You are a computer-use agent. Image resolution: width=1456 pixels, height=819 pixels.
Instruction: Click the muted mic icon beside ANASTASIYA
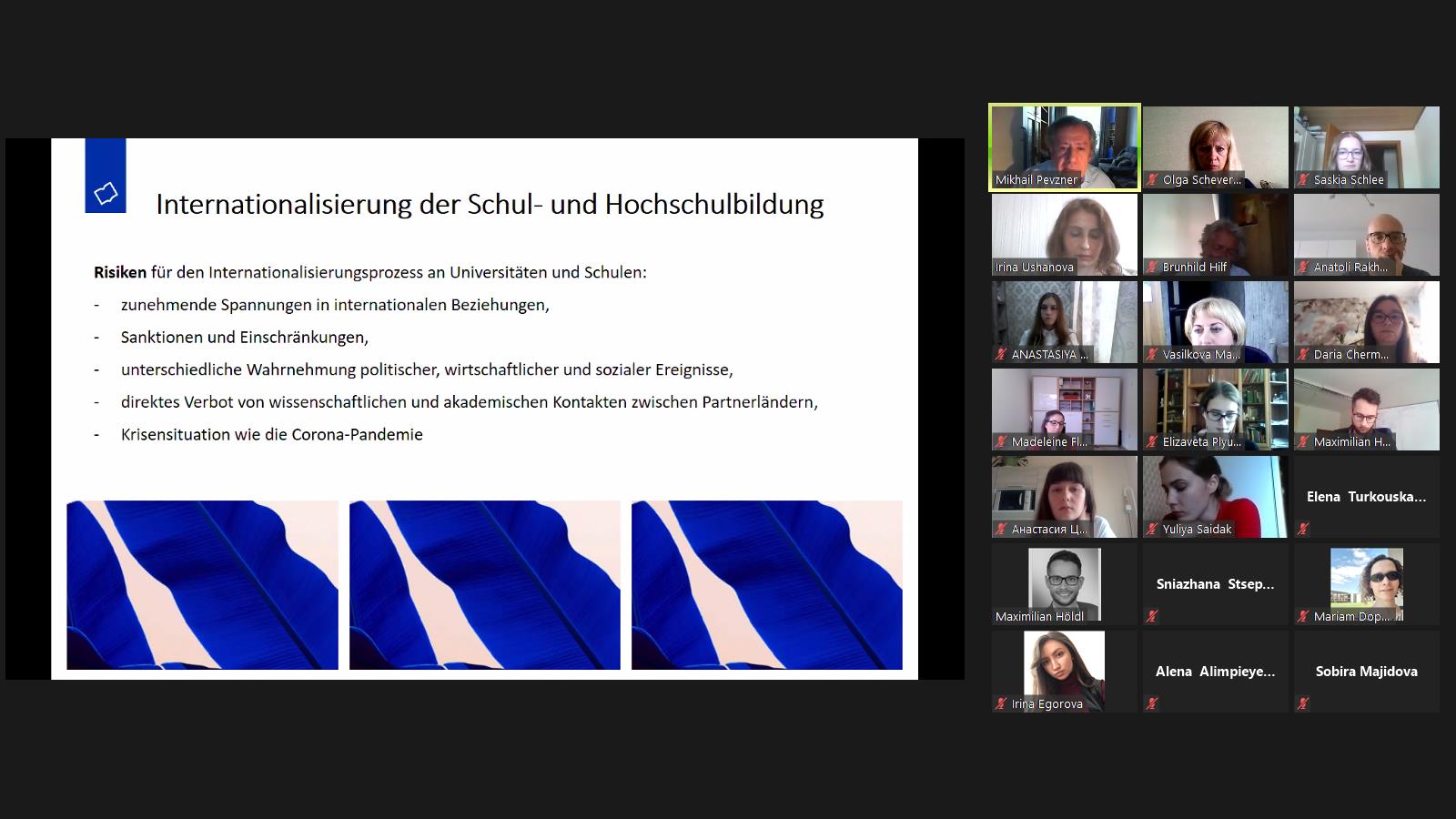pyautogui.click(x=1001, y=354)
